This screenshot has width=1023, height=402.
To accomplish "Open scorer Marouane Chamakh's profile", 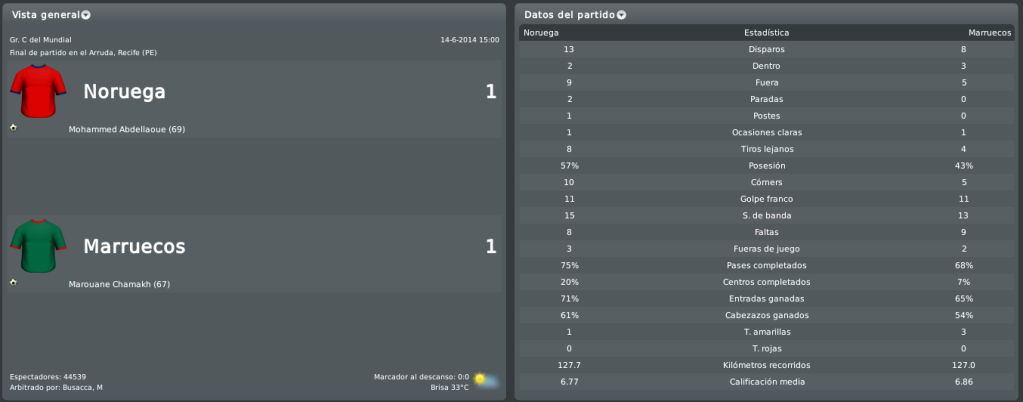I will tap(119, 285).
